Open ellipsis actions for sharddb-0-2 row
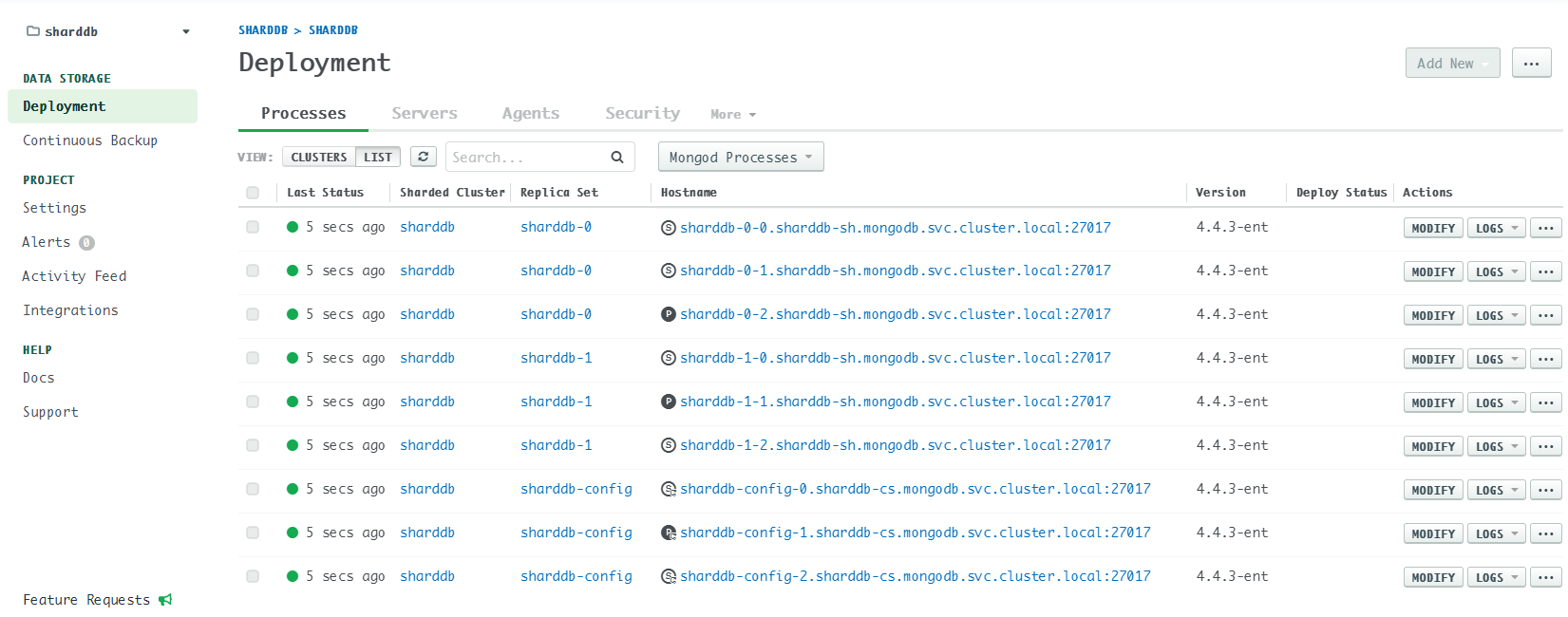The image size is (1568, 617). [x=1546, y=315]
